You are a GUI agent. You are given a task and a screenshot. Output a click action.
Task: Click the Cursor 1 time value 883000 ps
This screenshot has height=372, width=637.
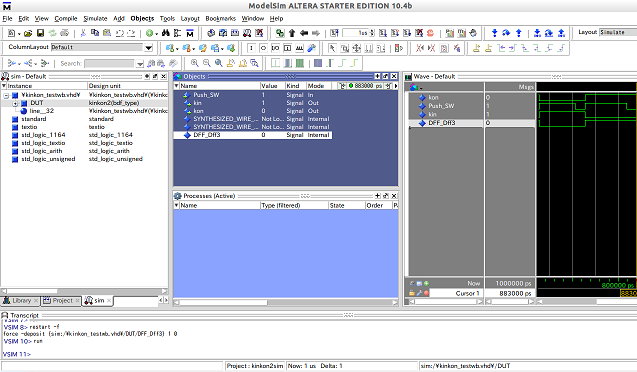coord(514,293)
